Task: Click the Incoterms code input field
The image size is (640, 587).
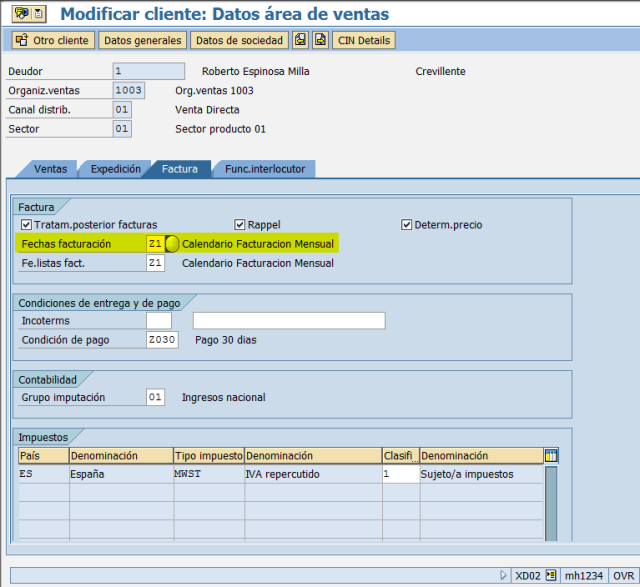Action: (x=159, y=320)
